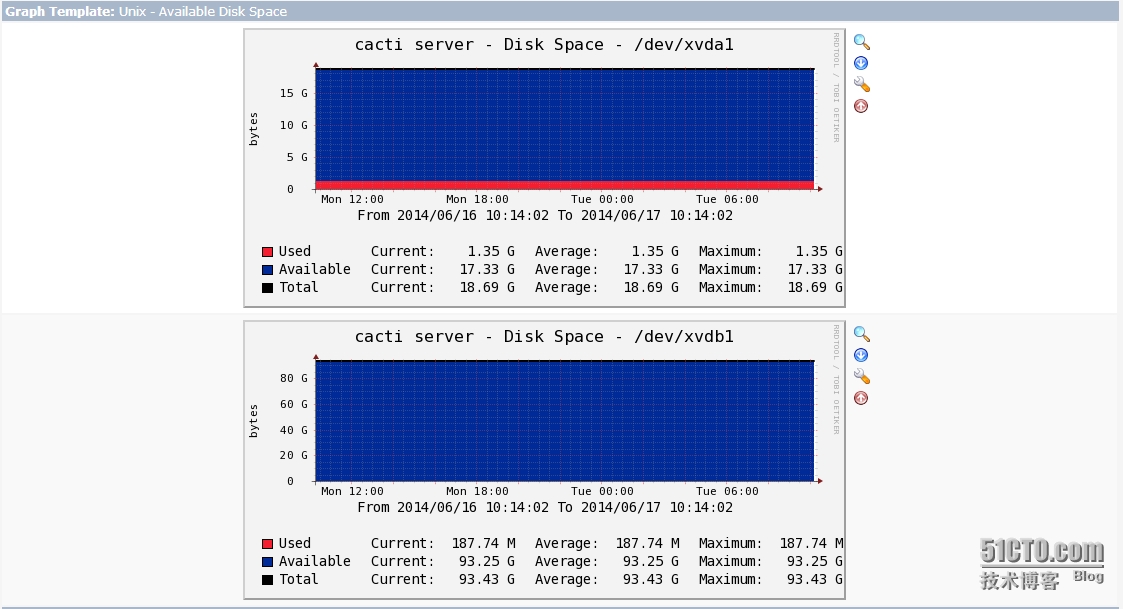The image size is (1123, 609).
Task: Click the red Used legend swatch in /dev/xvda1 graph
Action: [x=267, y=251]
